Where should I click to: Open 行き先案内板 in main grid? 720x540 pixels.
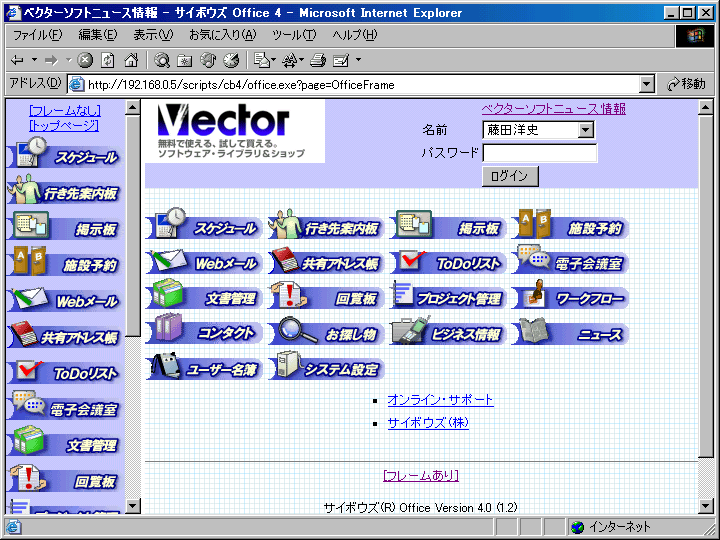click(326, 224)
